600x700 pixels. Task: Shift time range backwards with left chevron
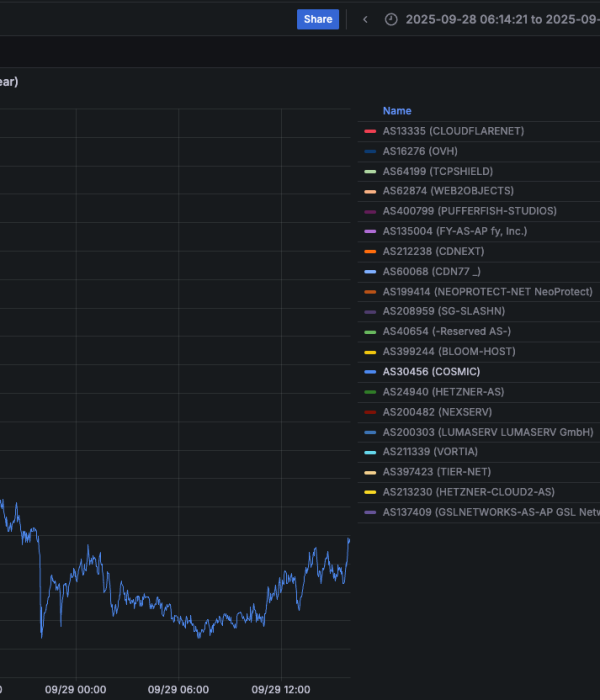pos(365,19)
